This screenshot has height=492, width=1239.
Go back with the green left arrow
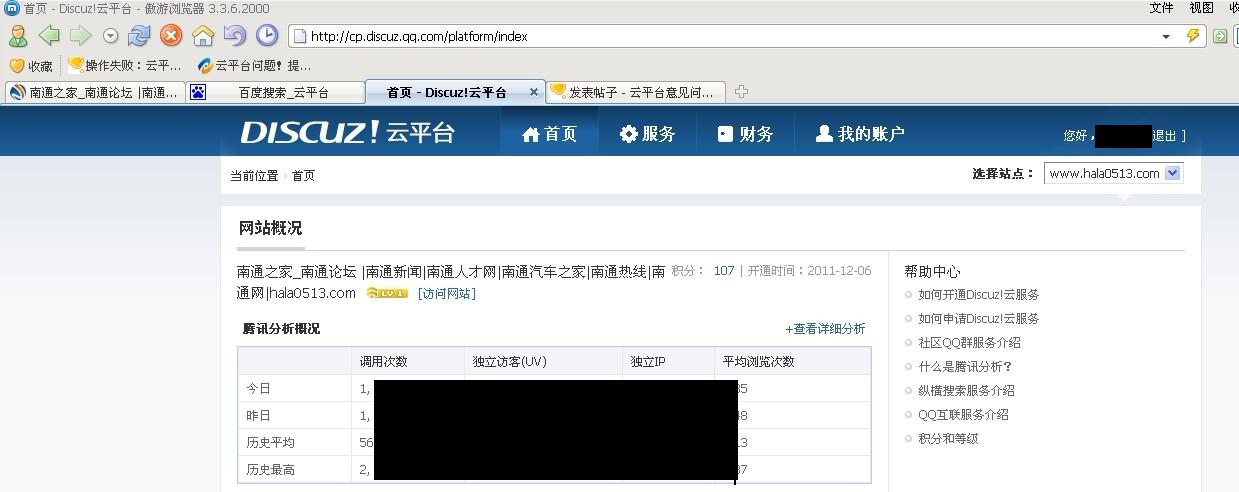pos(49,36)
